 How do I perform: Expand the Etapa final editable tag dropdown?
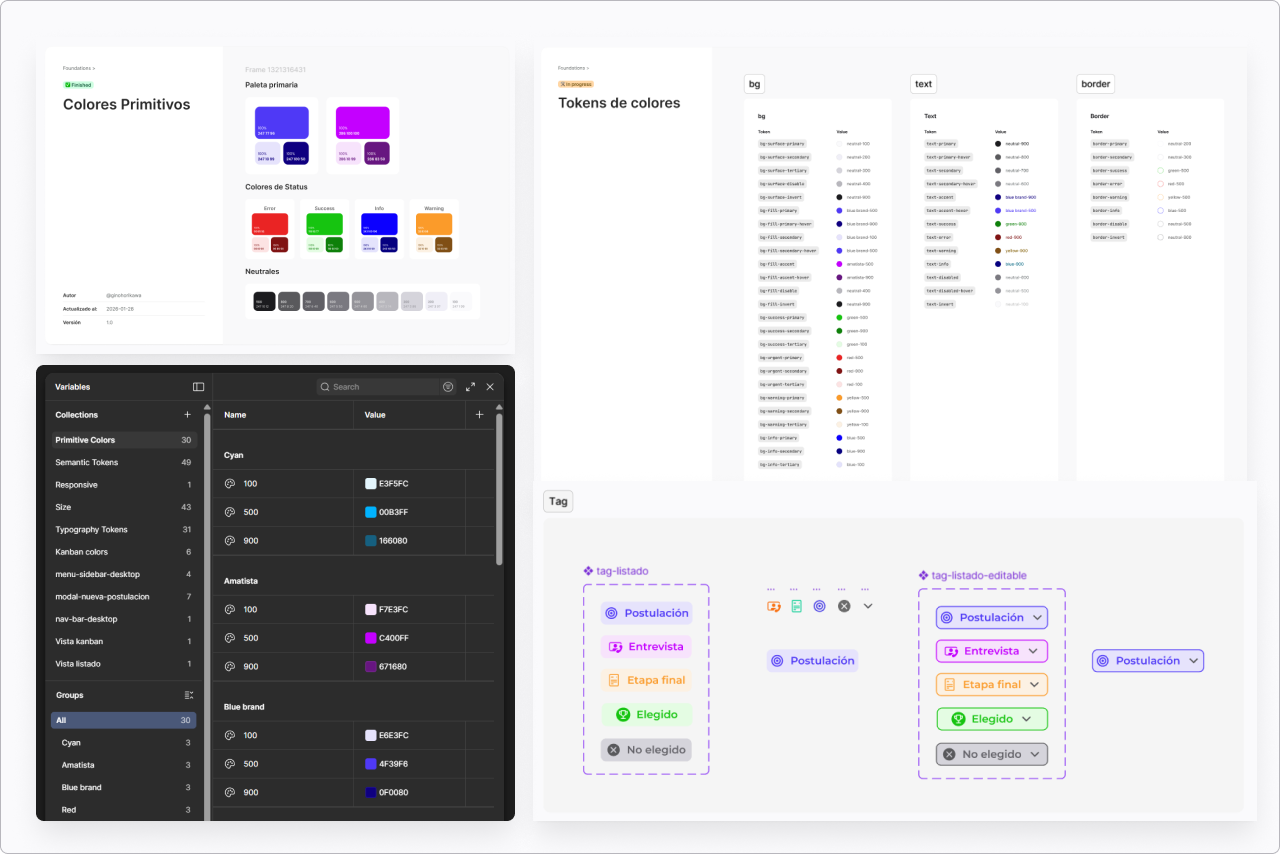point(1034,685)
